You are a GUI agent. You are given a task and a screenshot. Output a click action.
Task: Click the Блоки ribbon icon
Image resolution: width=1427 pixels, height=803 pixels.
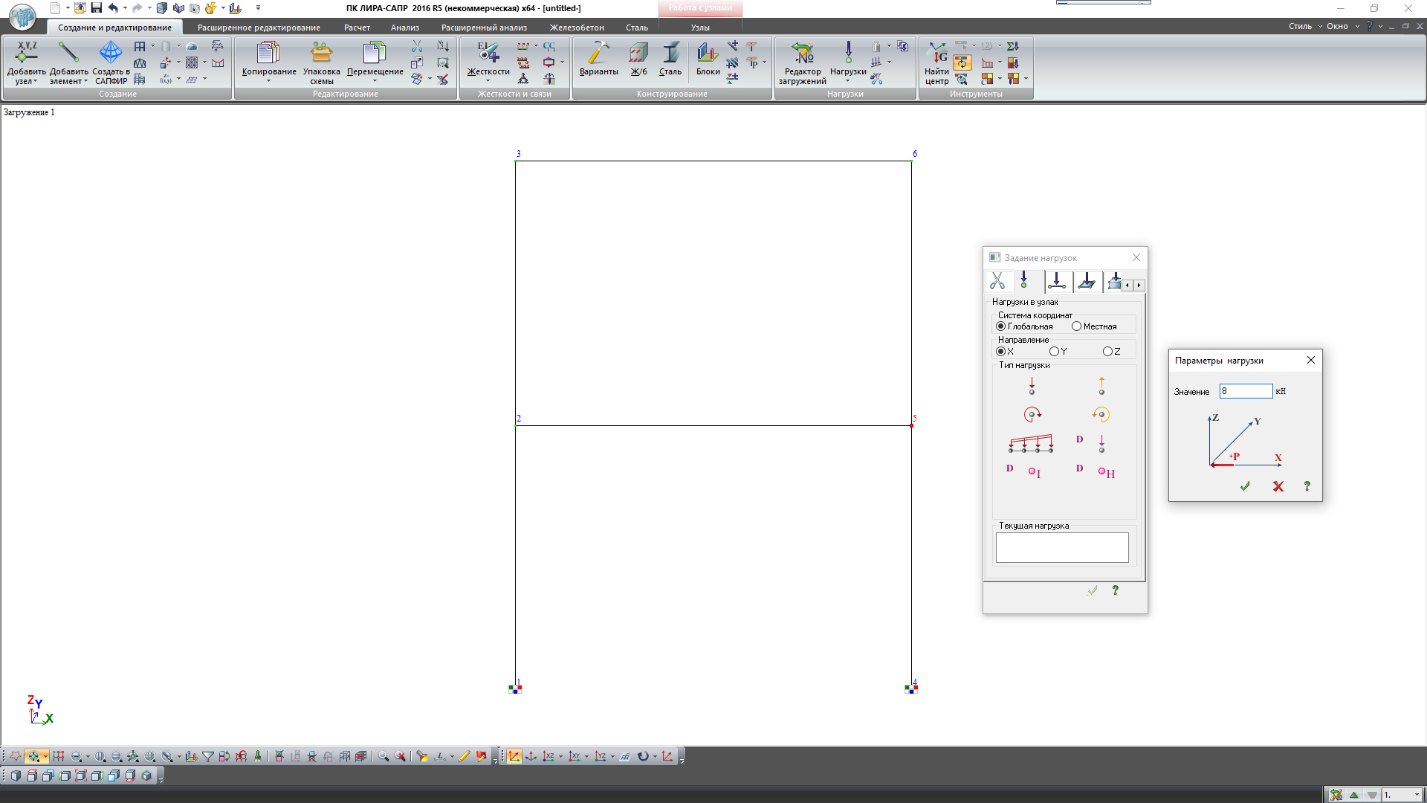point(708,52)
